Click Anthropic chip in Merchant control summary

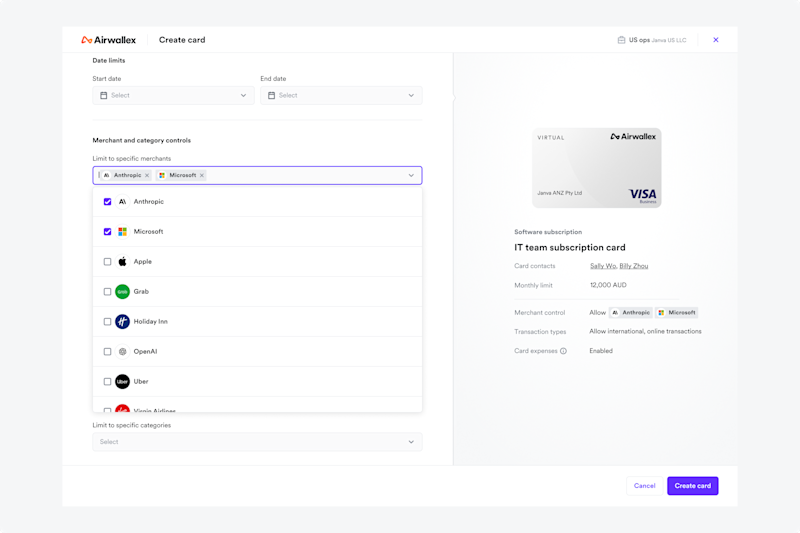point(631,313)
